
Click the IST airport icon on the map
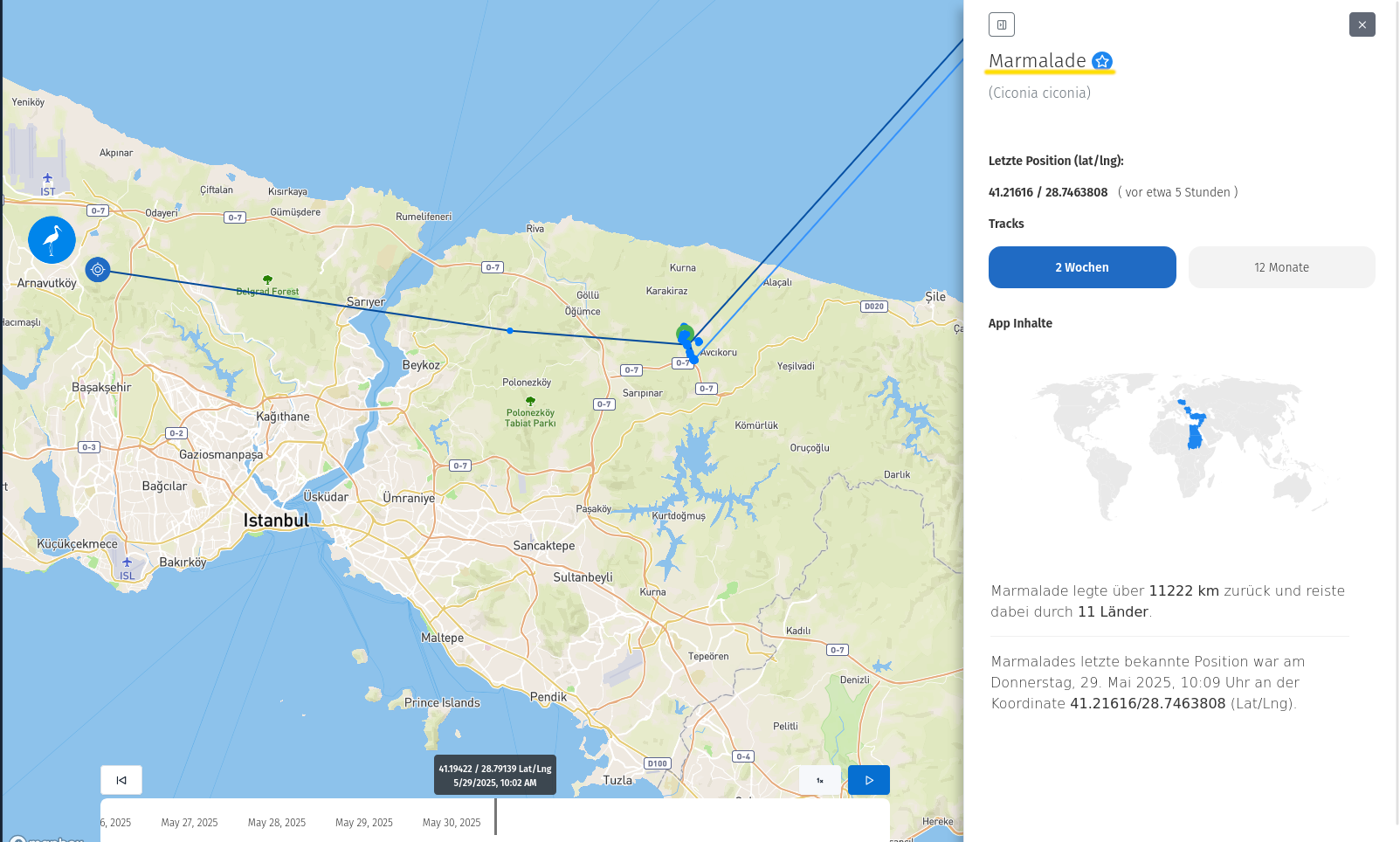click(47, 179)
